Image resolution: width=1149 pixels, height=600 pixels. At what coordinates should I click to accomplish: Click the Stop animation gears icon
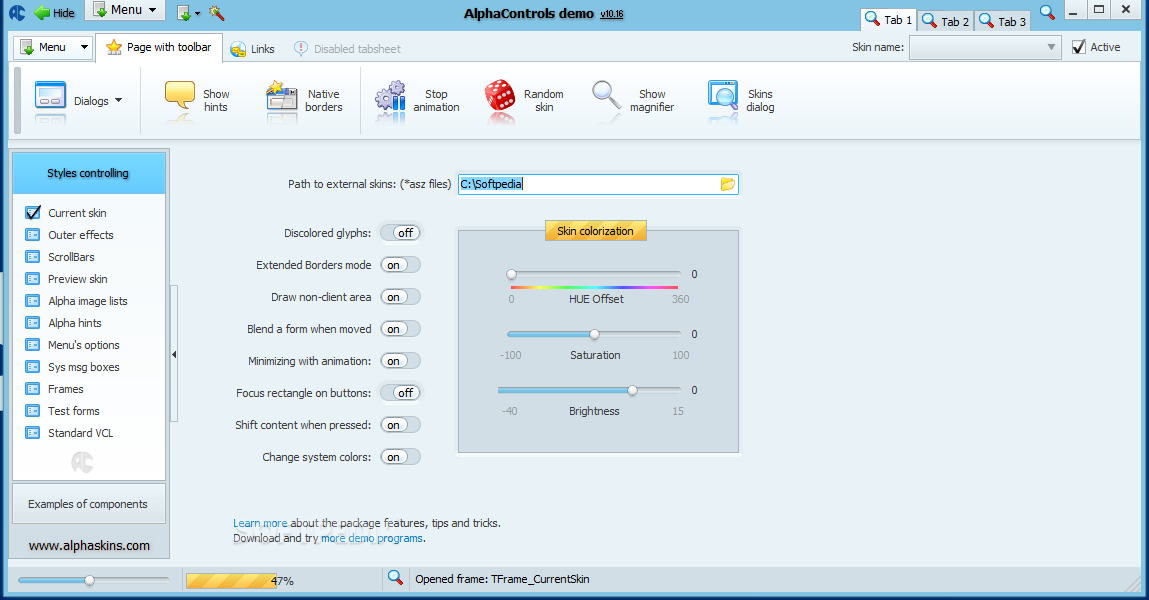tap(390, 97)
